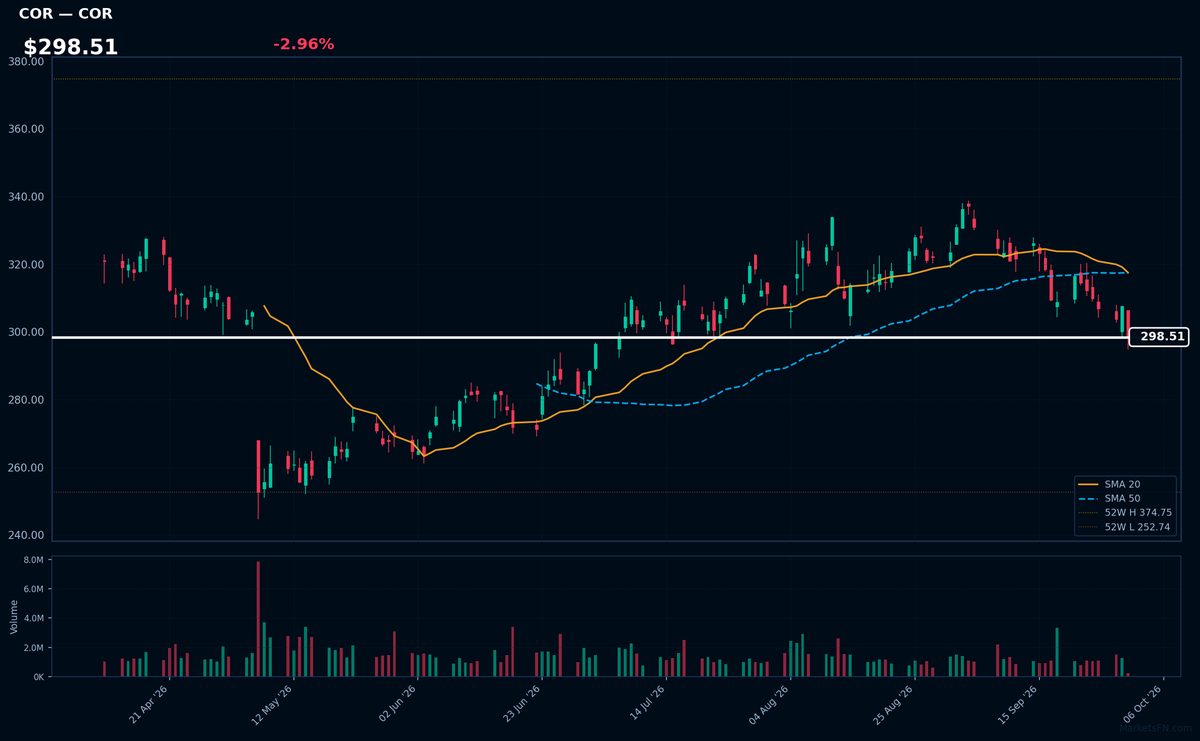Click the 04 Aug '26 date label
1200x741 pixels.
pyautogui.click(x=769, y=704)
